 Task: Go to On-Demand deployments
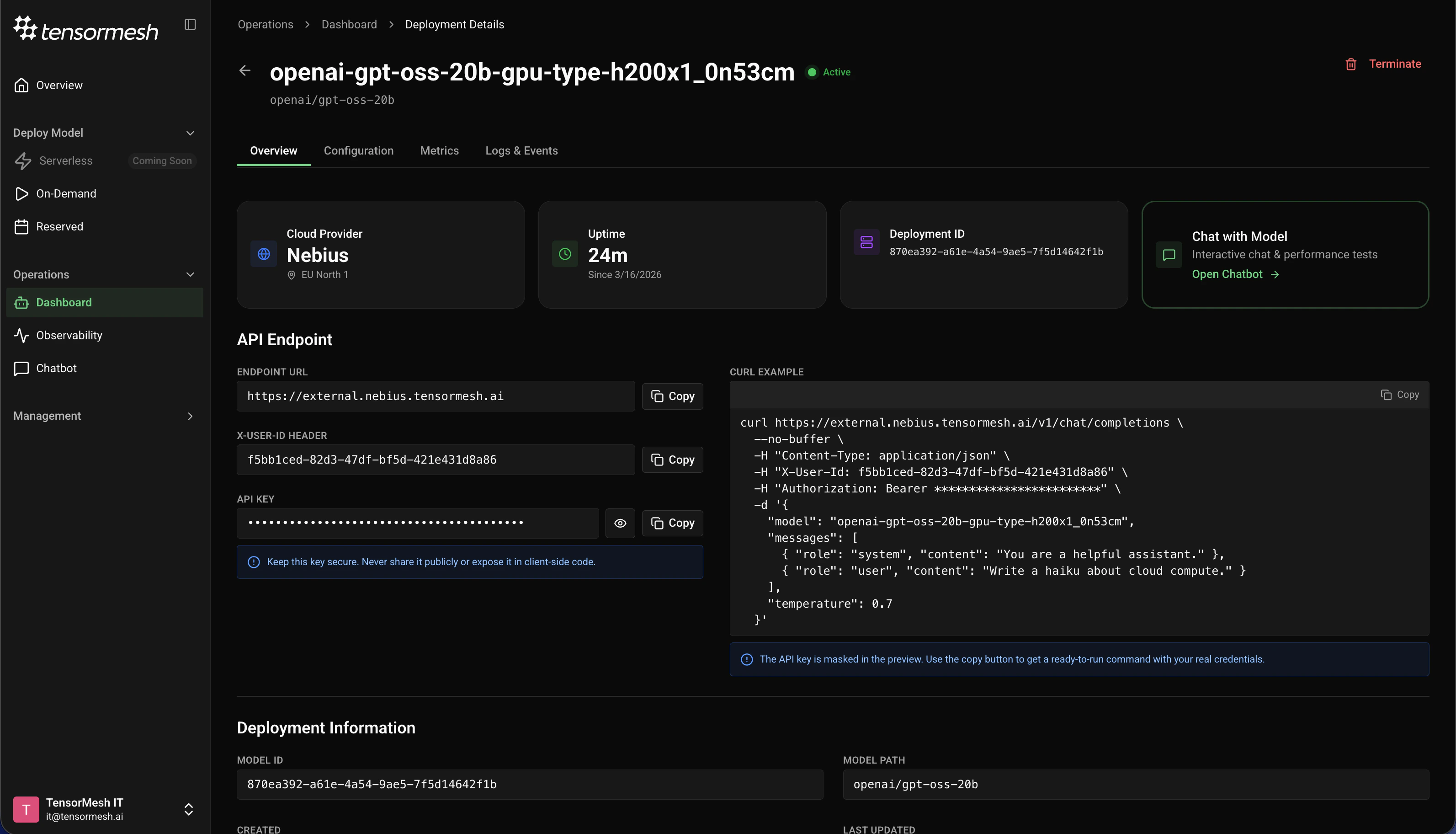pos(66,193)
